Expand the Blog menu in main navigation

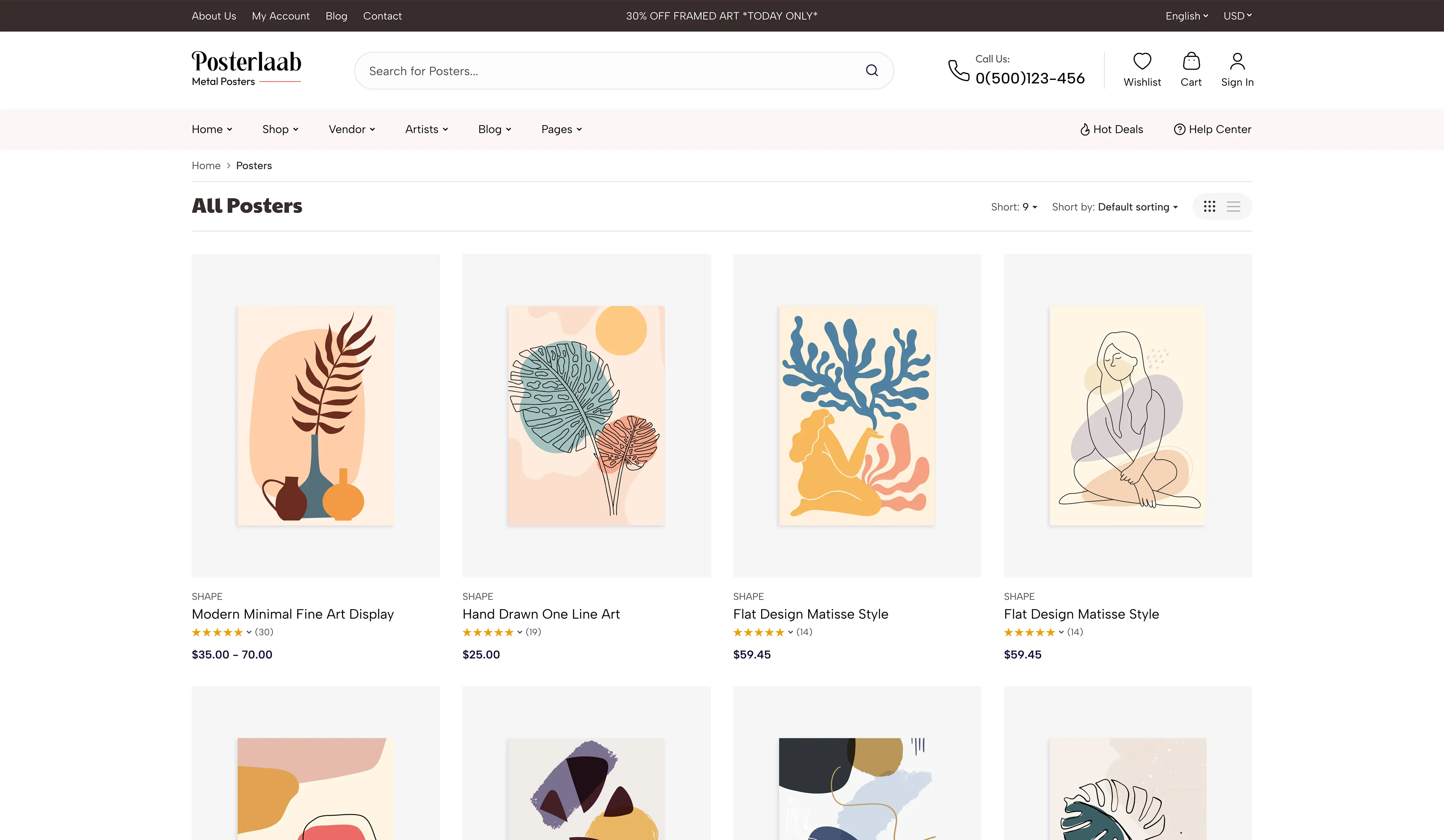(494, 130)
